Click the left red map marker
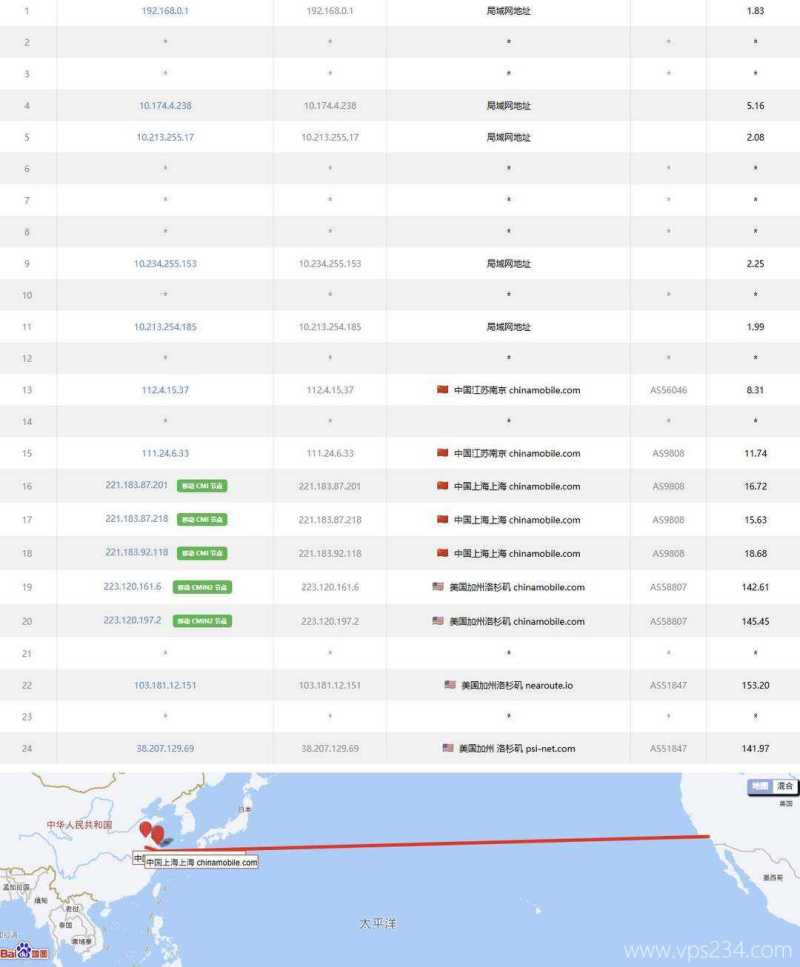This screenshot has width=800, height=967. coord(146,830)
